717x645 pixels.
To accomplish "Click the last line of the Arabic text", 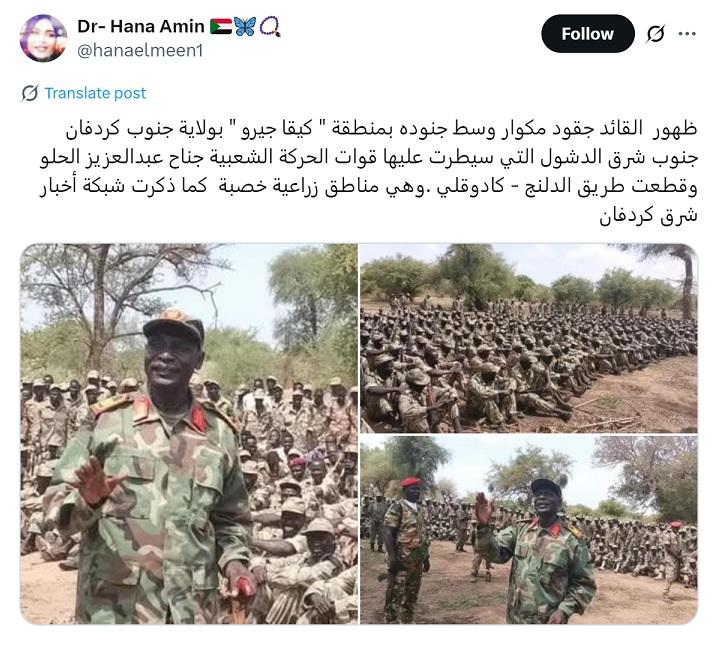I will pyautogui.click(x=648, y=215).
